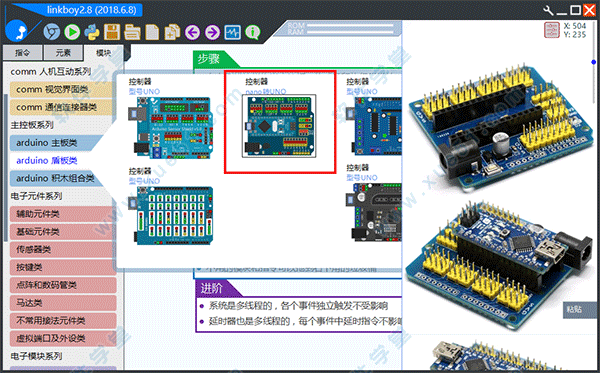The width and height of the screenshot is (600, 373).
Task: Click the green play run button
Action: [72, 32]
